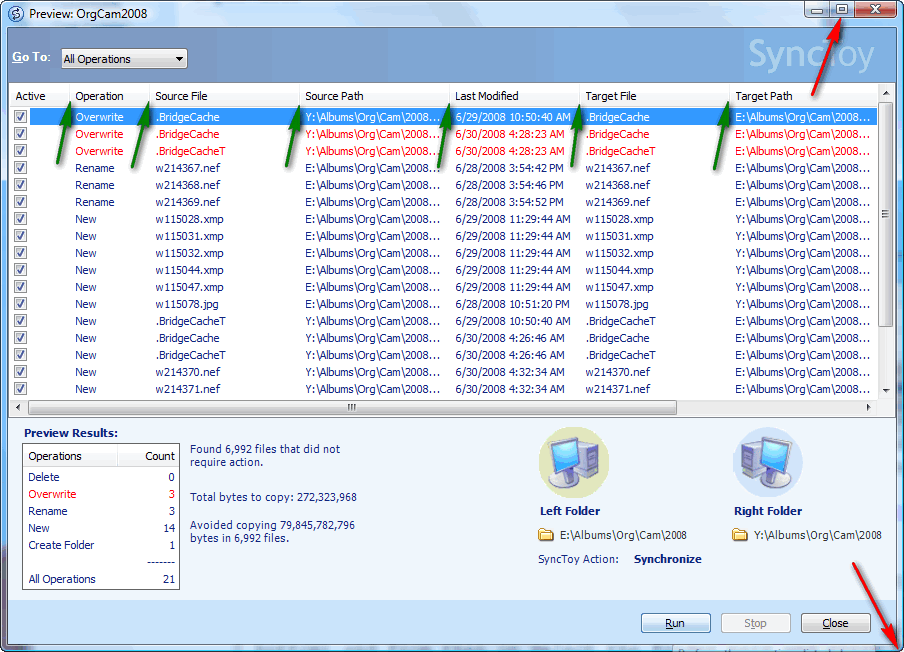The height and width of the screenshot is (652, 904).
Task: Click the Target Path column header
Action: click(803, 96)
